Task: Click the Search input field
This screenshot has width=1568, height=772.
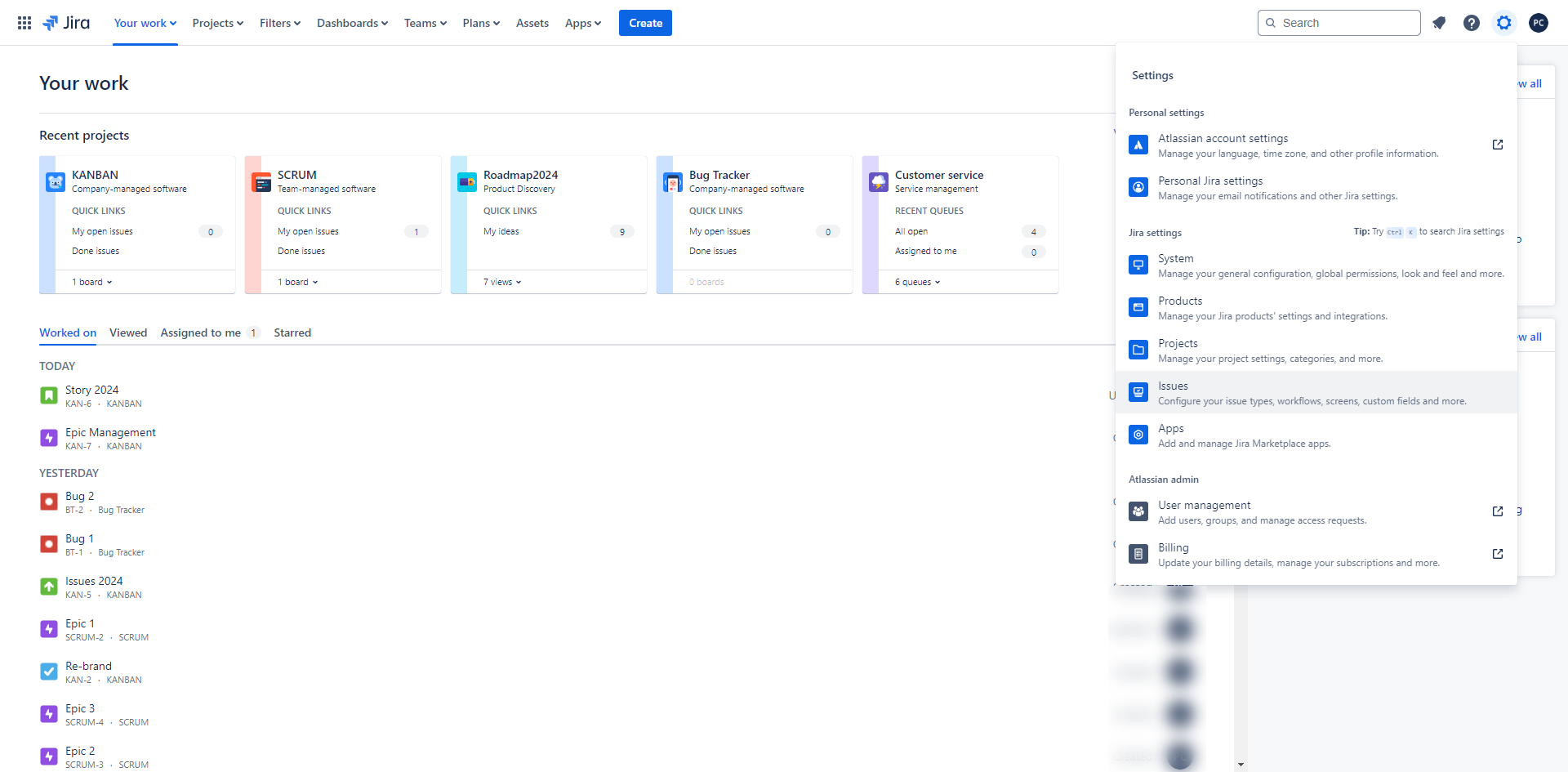Action: [x=1339, y=23]
